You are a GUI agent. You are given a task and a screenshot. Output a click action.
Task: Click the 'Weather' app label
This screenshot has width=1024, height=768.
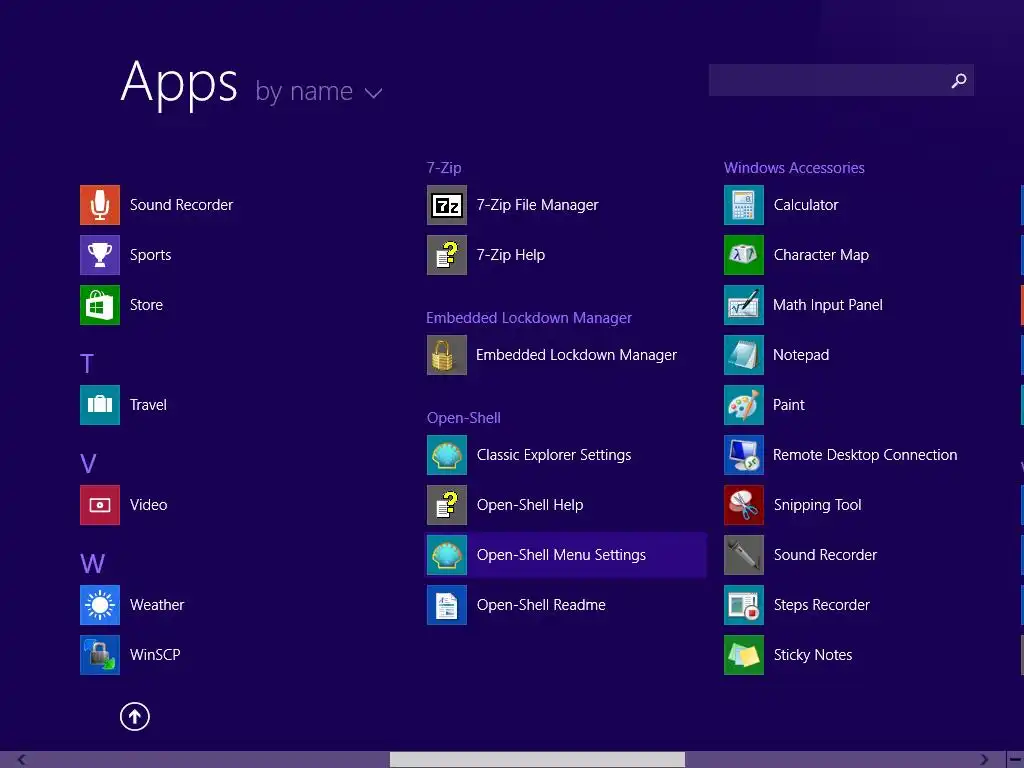pos(157,605)
